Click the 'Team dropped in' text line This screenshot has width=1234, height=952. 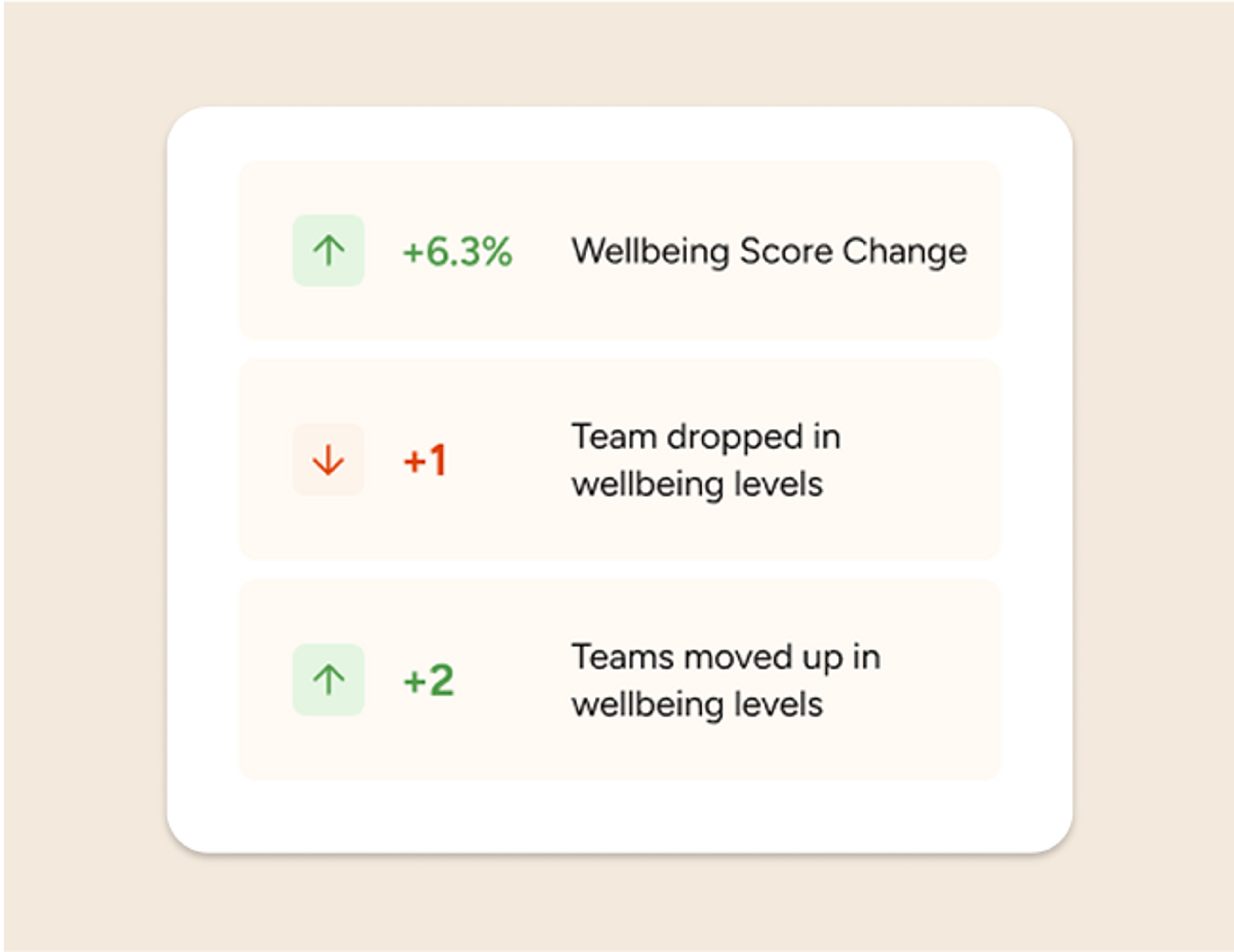(706, 437)
